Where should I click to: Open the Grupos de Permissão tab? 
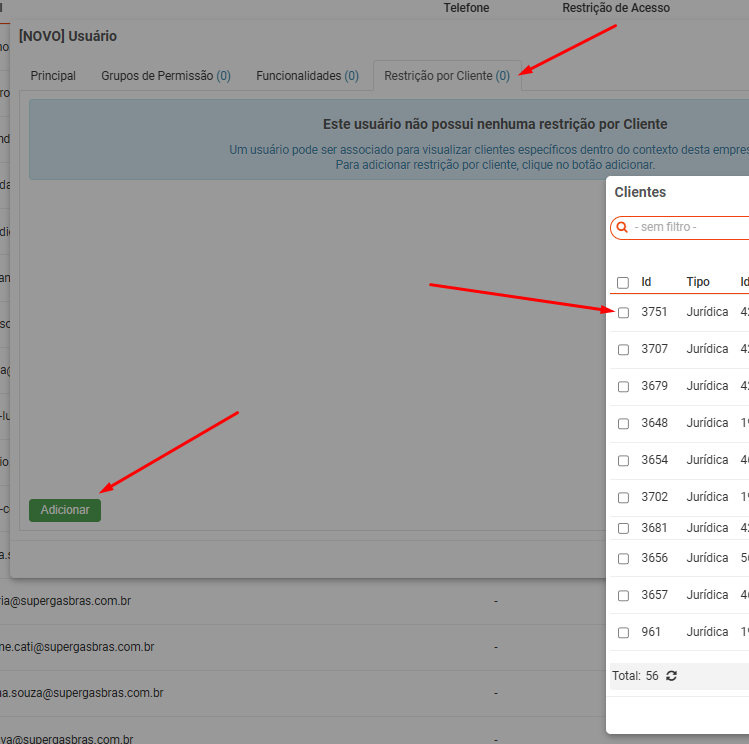(165, 76)
